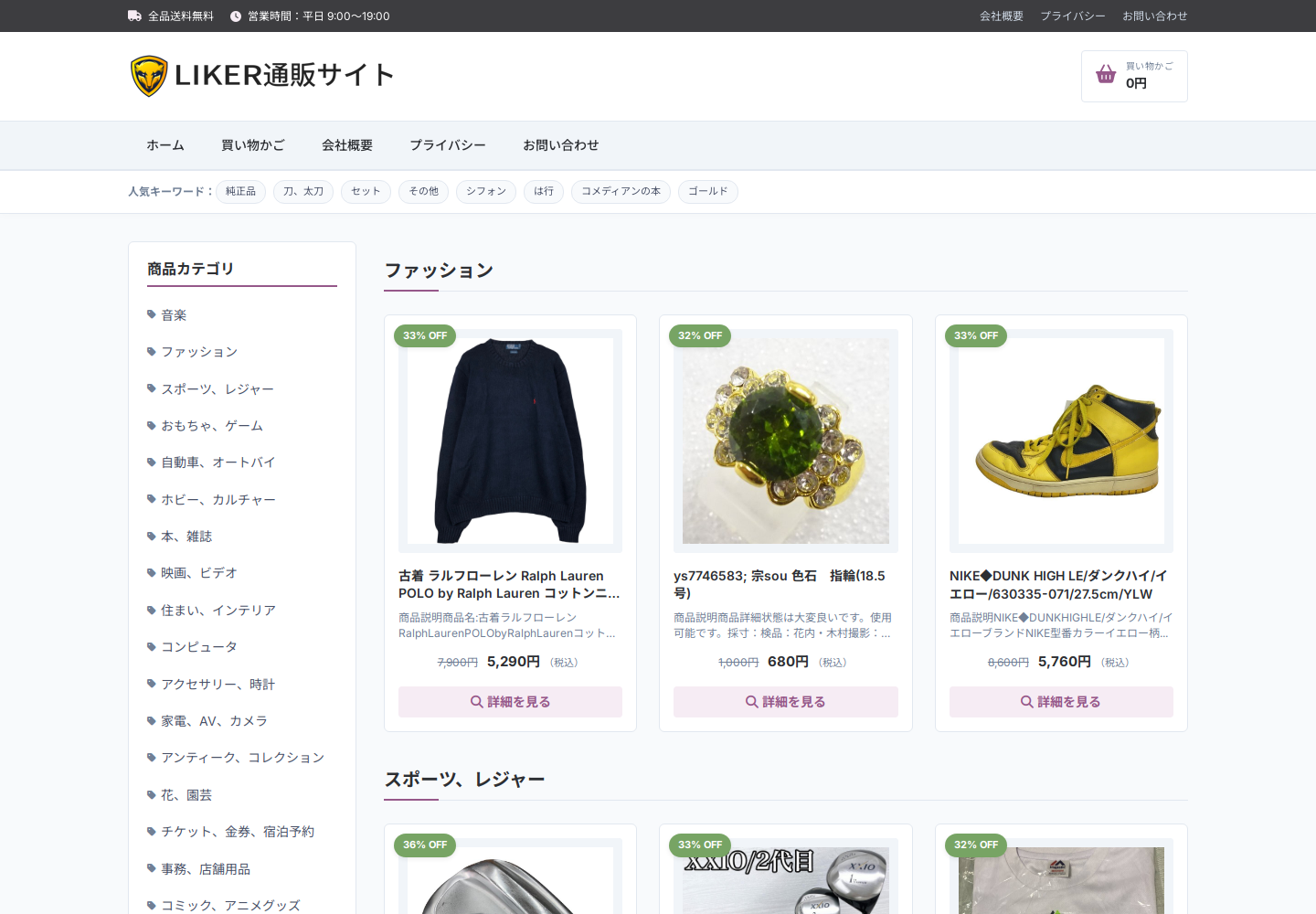Screen dimensions: 1316x914
Task: Select the シフォン keyword tag
Action: coord(486,192)
